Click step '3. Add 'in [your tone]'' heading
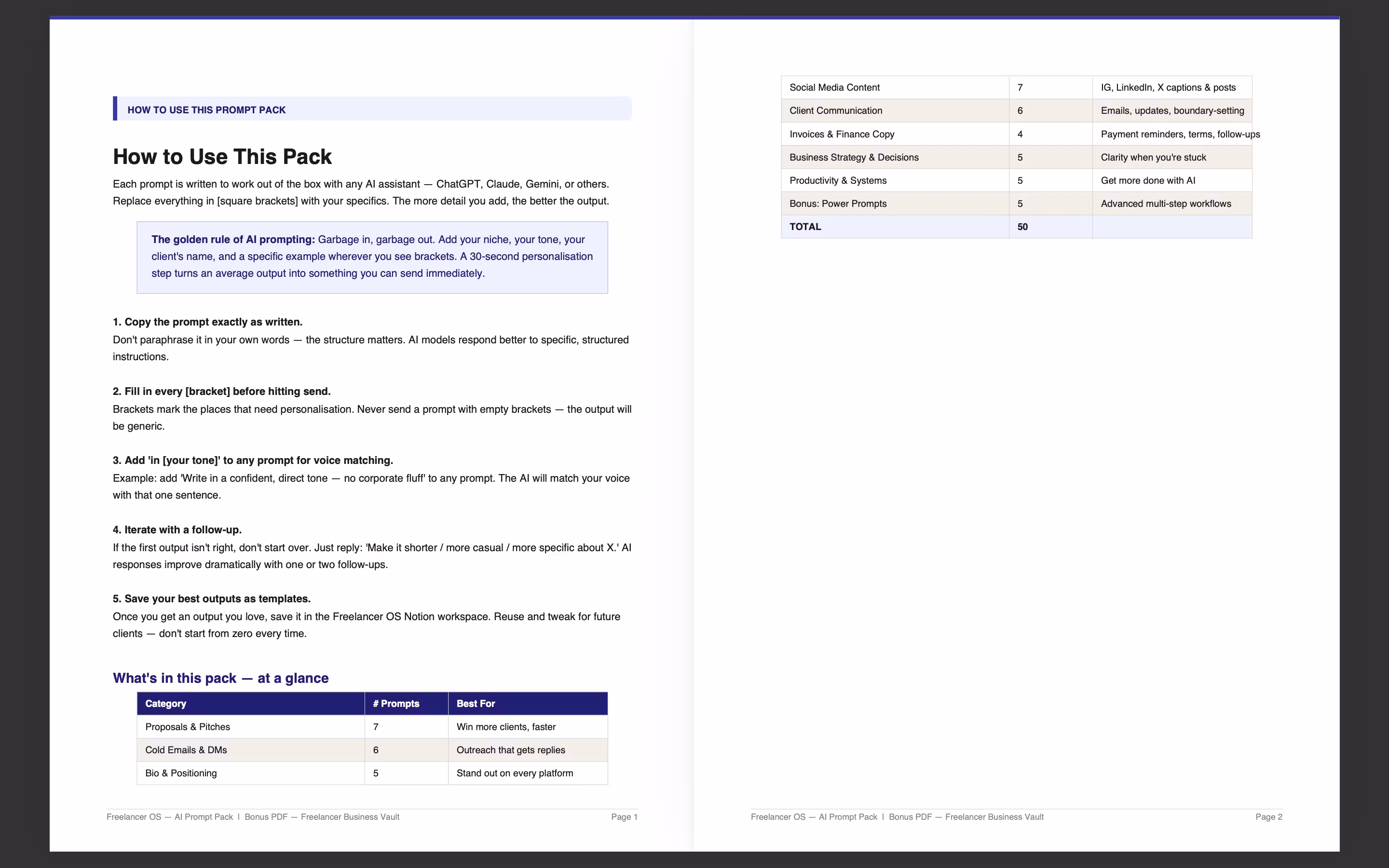 pos(253,461)
